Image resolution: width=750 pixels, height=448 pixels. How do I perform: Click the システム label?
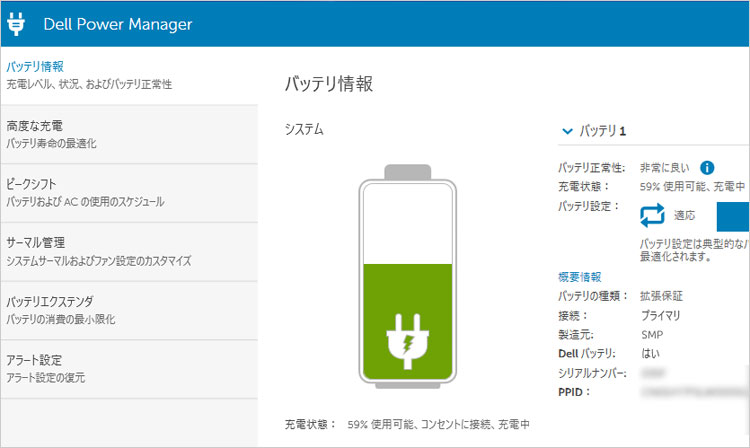point(304,129)
